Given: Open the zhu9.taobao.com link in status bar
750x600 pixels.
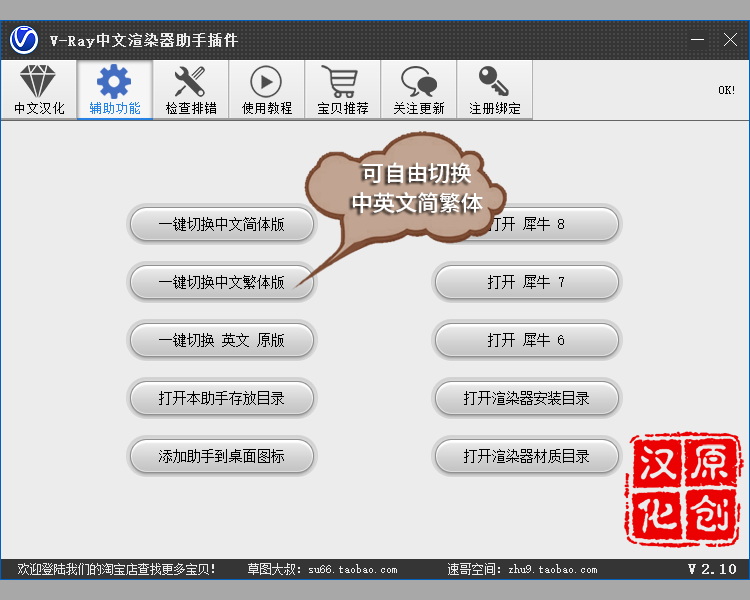Looking at the screenshot, I should 553,569.
